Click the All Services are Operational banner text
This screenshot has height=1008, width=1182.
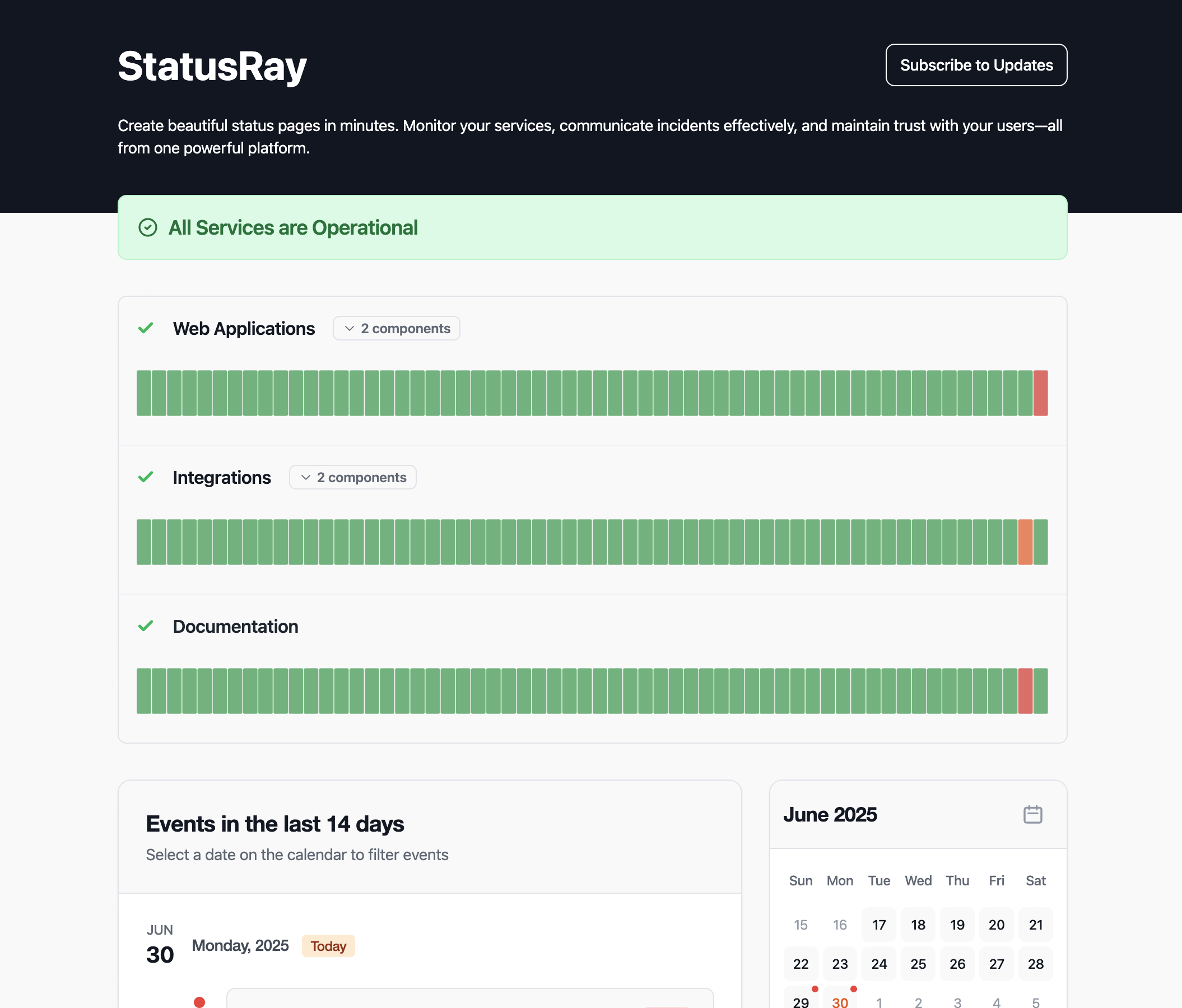(292, 227)
